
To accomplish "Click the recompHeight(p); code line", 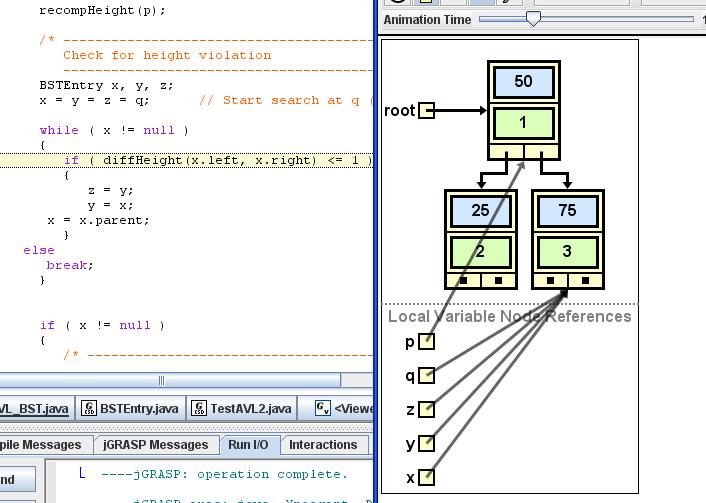I will click(x=102, y=10).
